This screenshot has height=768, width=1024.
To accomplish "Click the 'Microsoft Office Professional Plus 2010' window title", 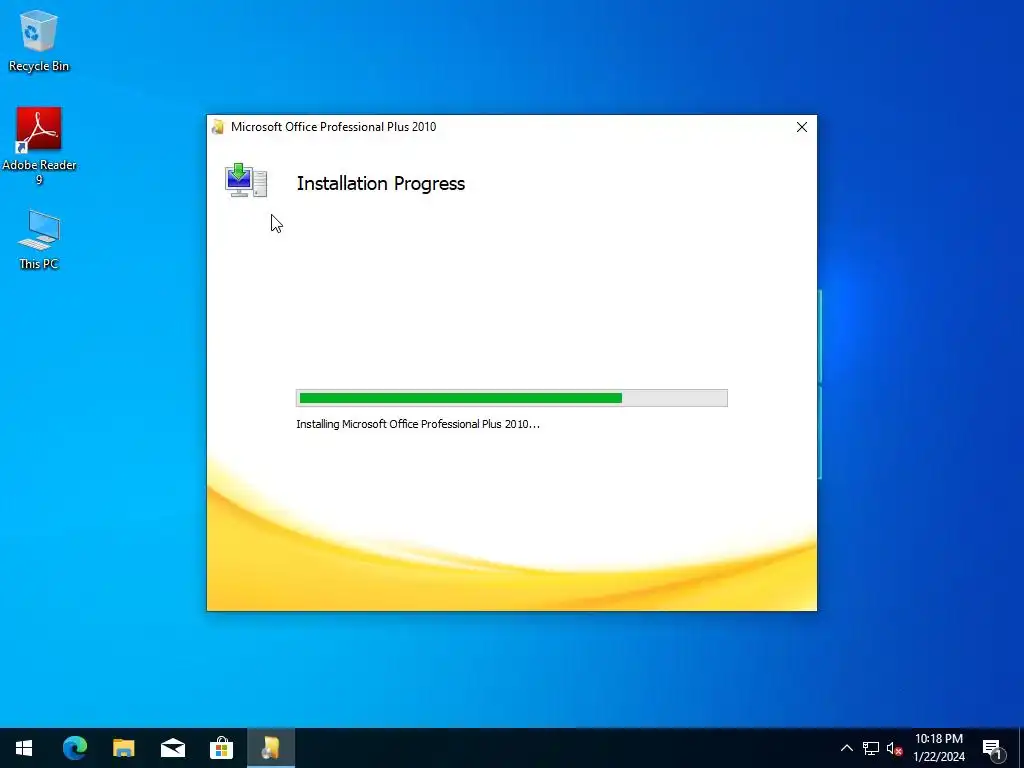I will (333, 127).
